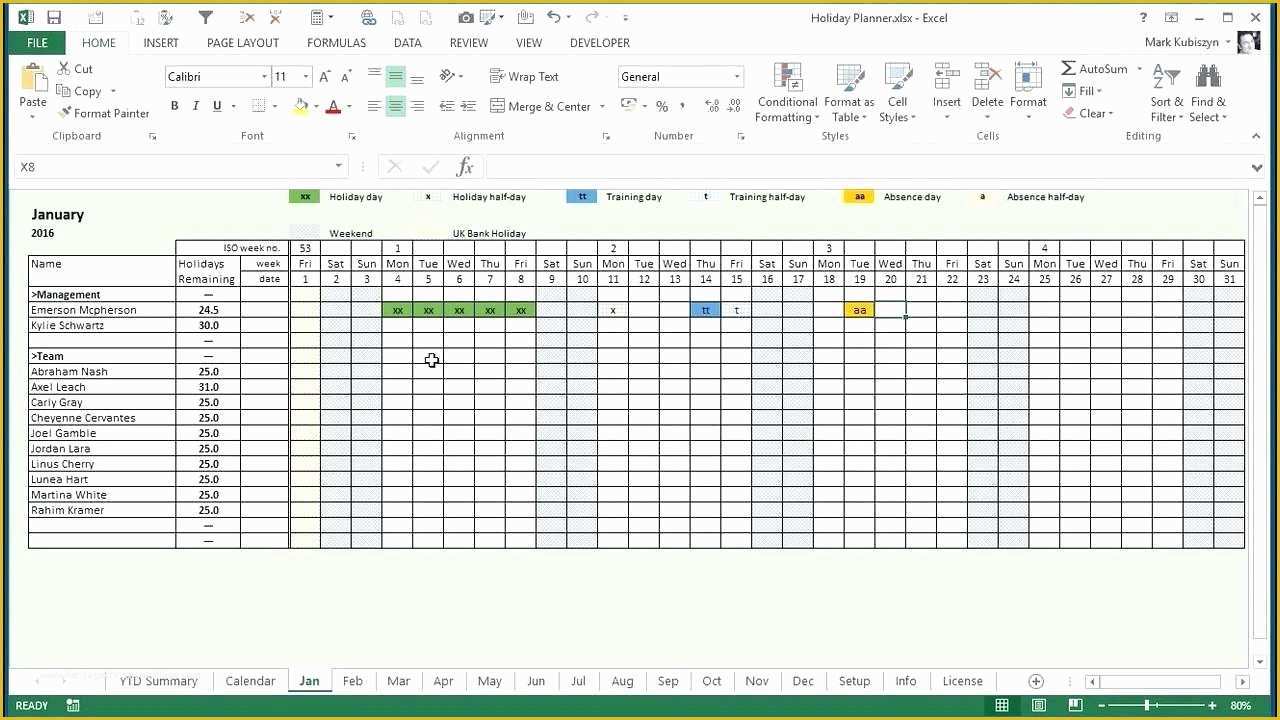
Task: Click the Undo arrow
Action: point(553,17)
